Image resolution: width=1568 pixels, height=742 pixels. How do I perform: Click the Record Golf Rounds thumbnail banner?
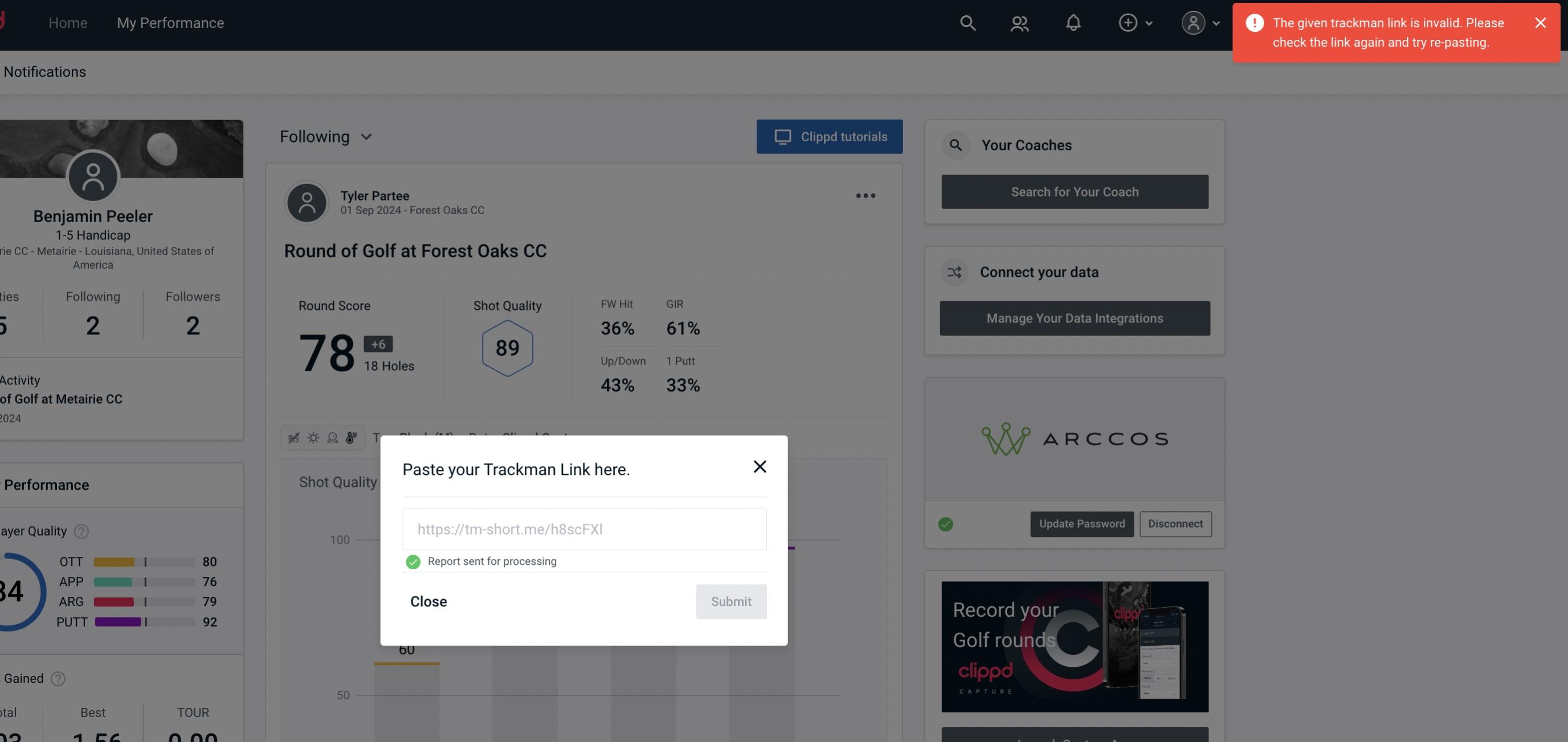point(1076,646)
